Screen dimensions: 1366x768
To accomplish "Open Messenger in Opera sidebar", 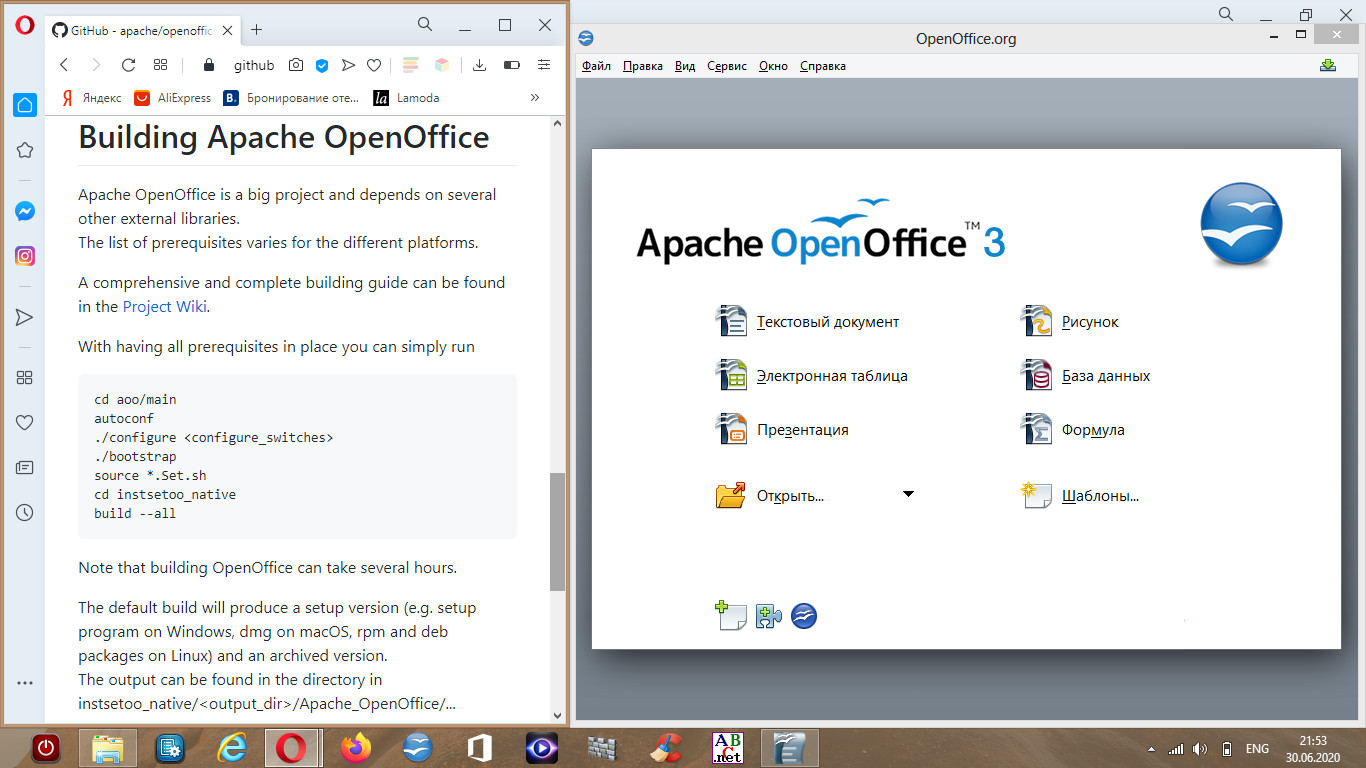I will click(25, 212).
